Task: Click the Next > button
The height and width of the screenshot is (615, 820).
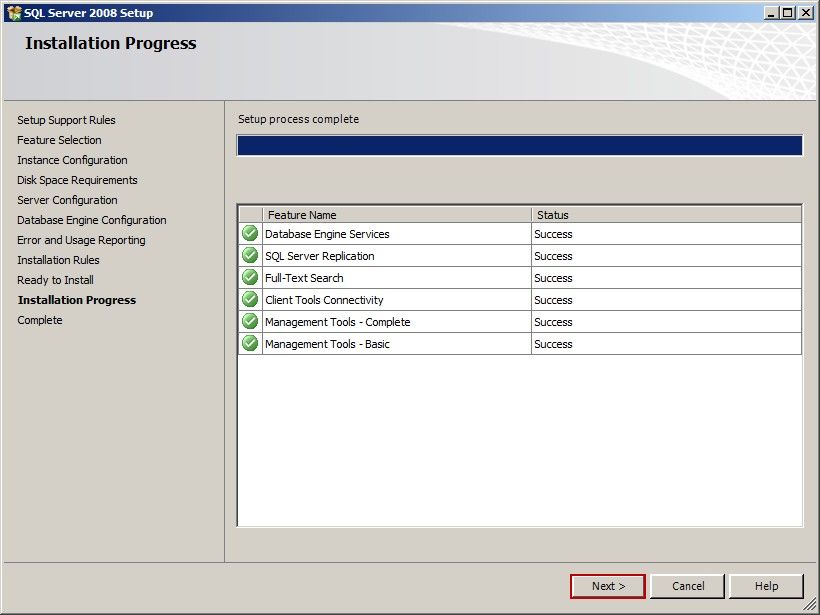Action: pos(608,586)
